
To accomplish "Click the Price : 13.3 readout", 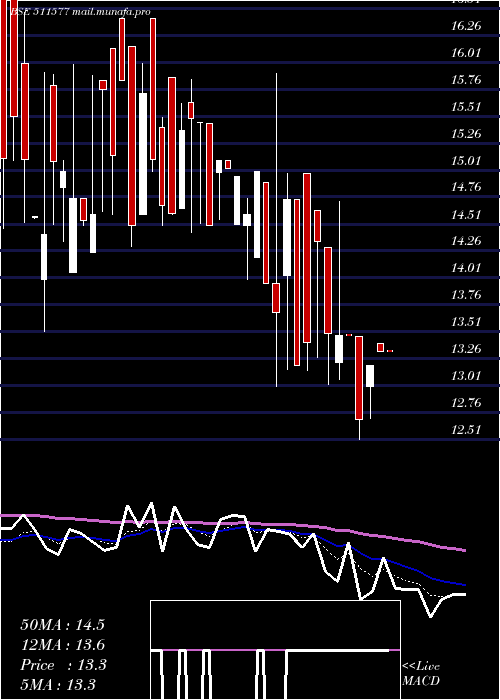I will tap(63, 665).
